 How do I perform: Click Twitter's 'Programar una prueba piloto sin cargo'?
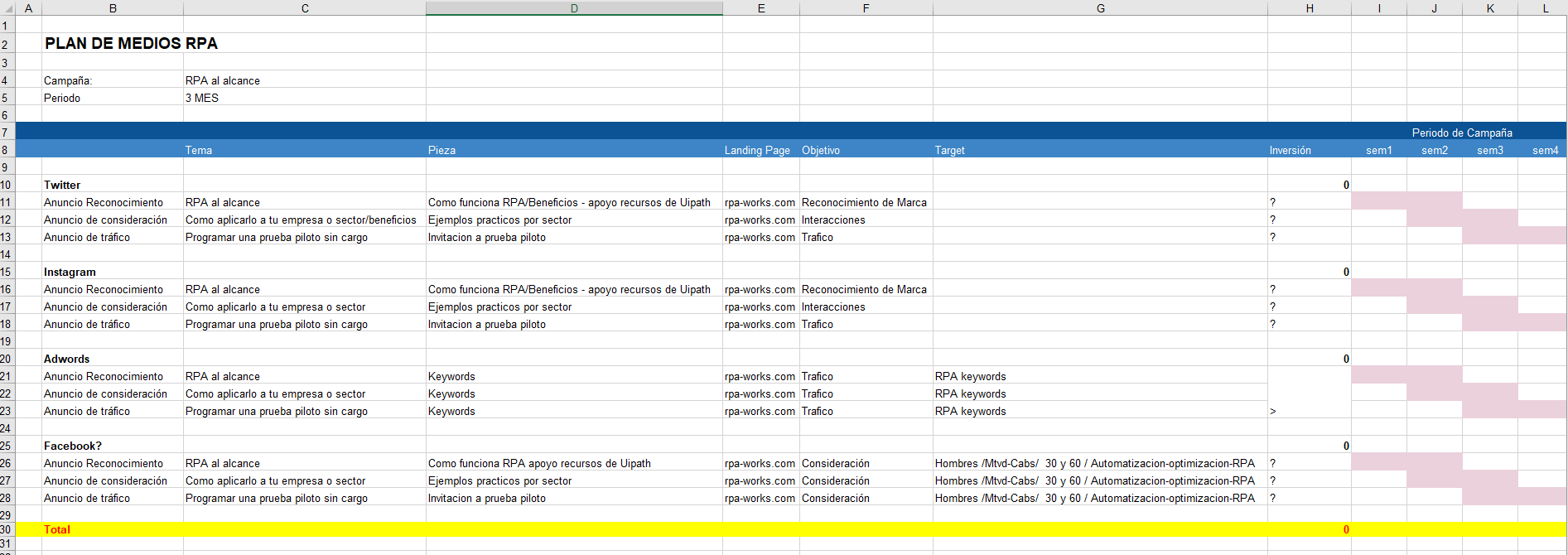pyautogui.click(x=305, y=237)
